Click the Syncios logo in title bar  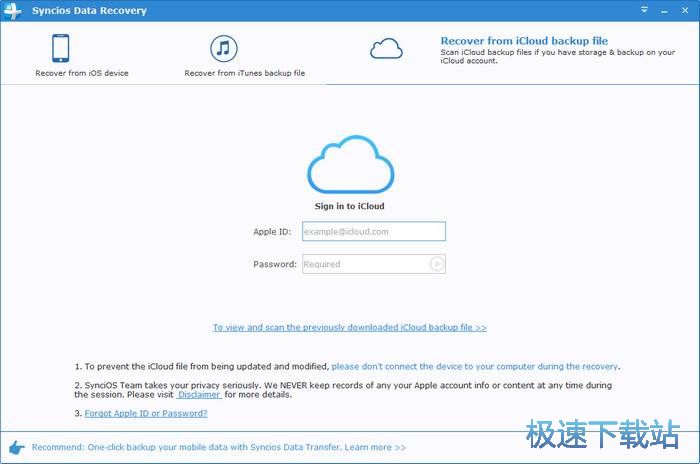pos(12,10)
